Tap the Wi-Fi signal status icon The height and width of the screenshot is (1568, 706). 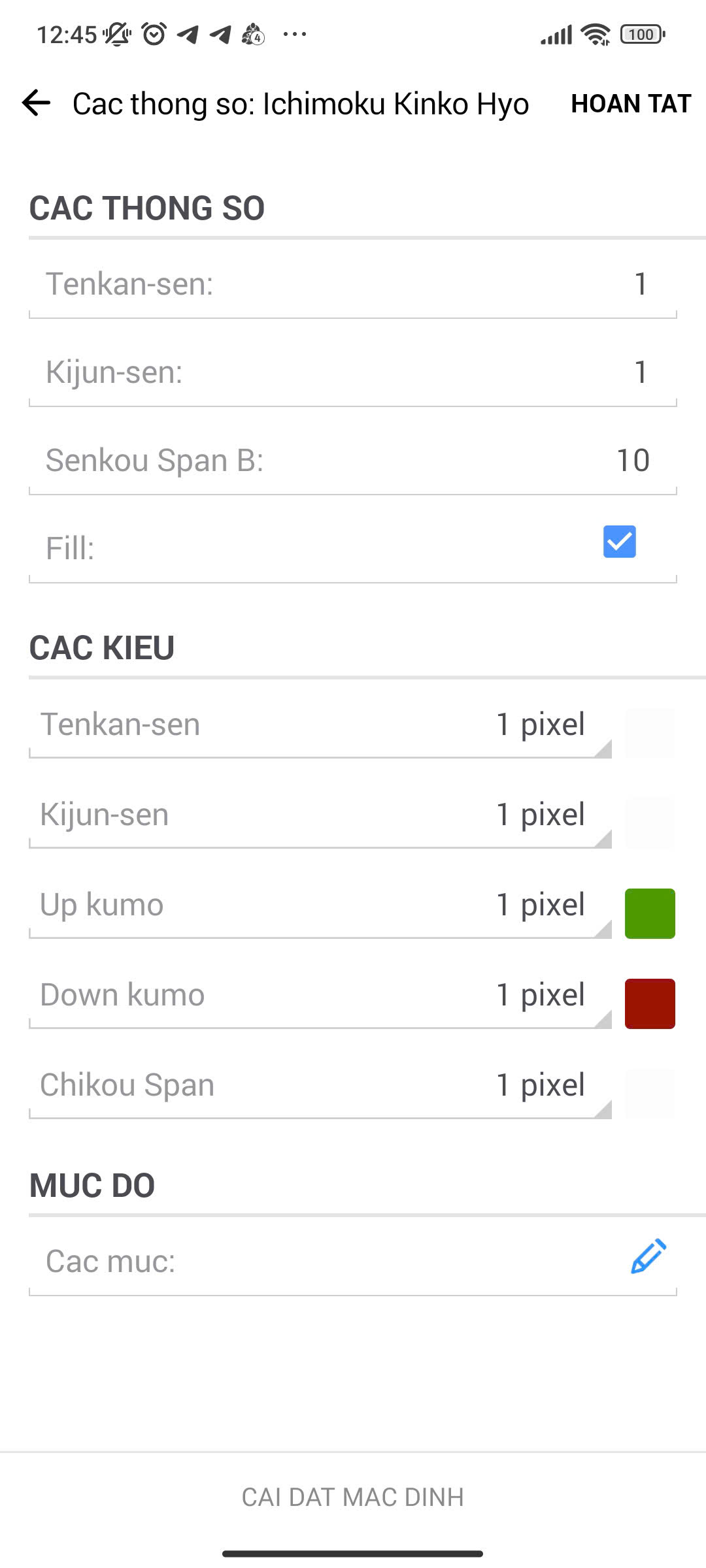pos(596,34)
